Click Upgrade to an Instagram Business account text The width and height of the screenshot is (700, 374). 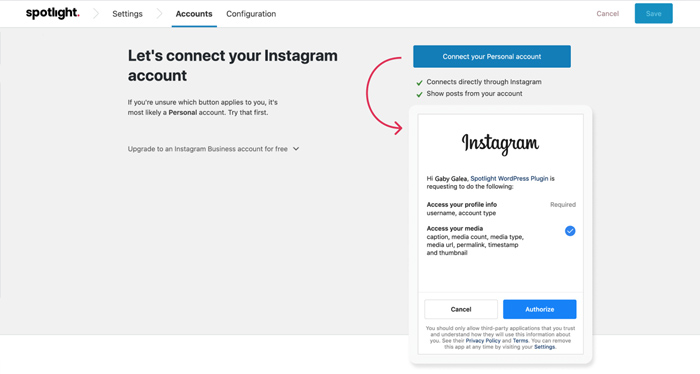tap(208, 149)
